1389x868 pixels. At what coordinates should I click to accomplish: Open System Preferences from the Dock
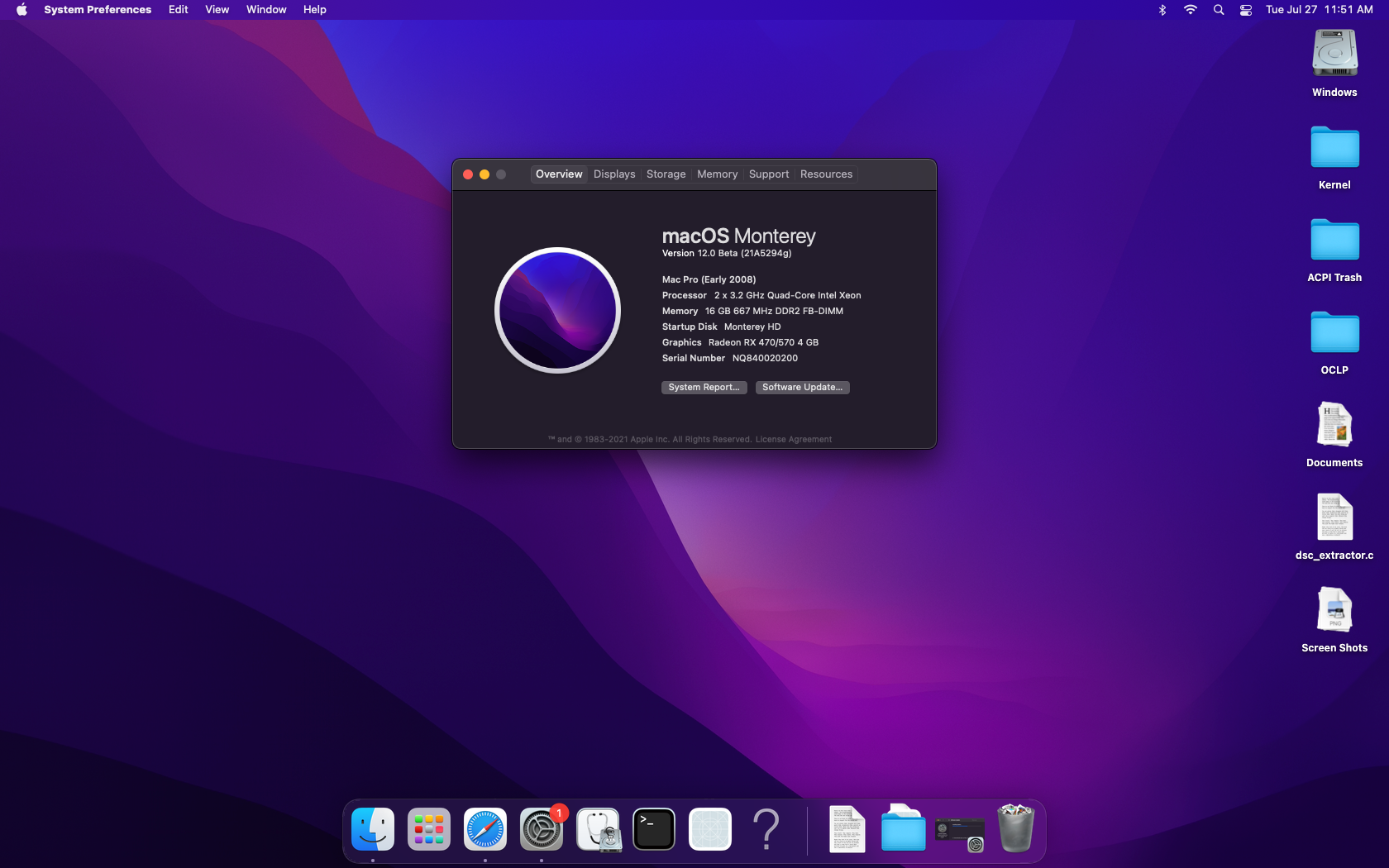click(x=542, y=829)
